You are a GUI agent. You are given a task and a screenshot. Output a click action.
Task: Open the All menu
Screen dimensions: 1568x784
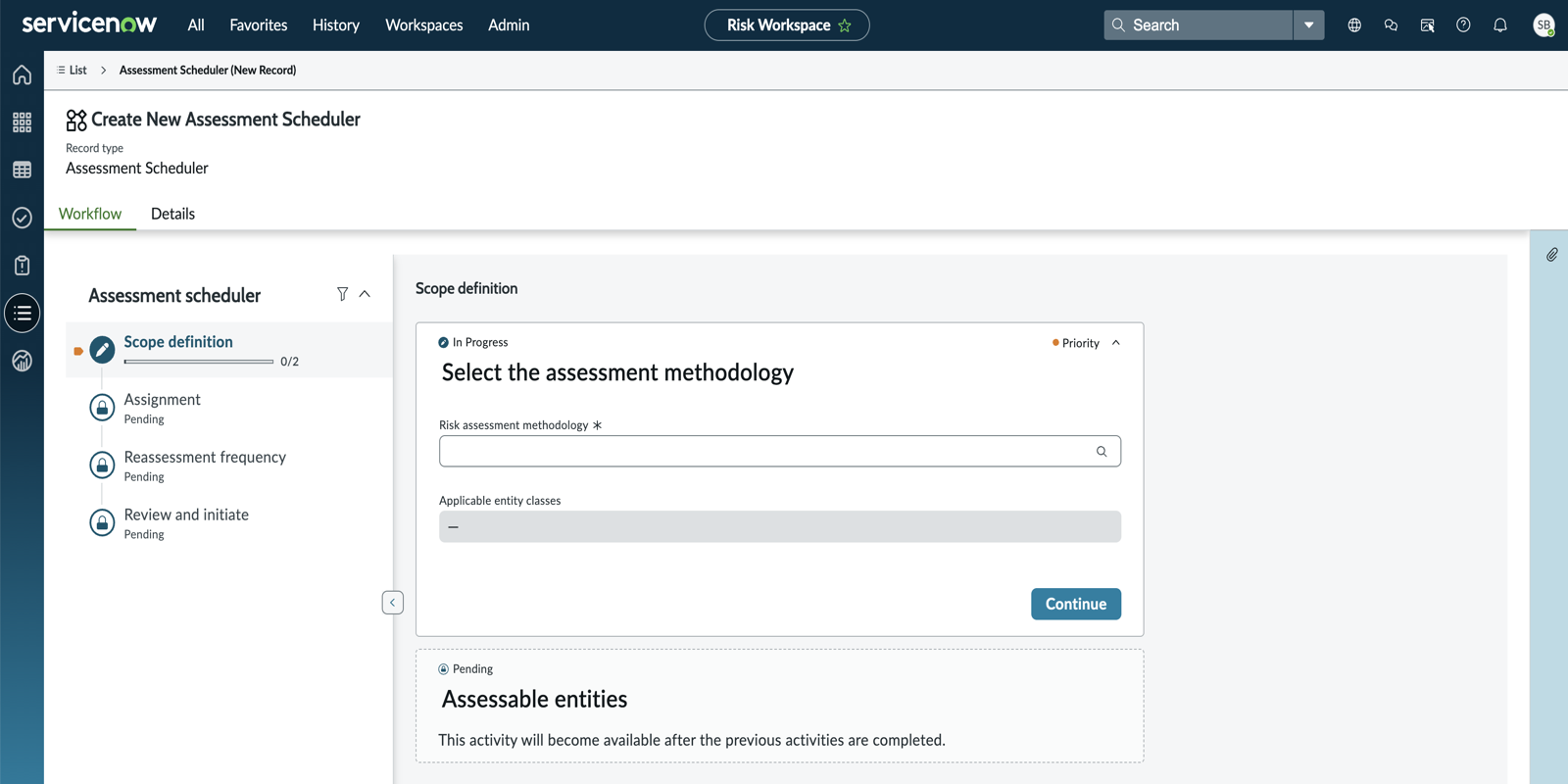pyautogui.click(x=196, y=25)
